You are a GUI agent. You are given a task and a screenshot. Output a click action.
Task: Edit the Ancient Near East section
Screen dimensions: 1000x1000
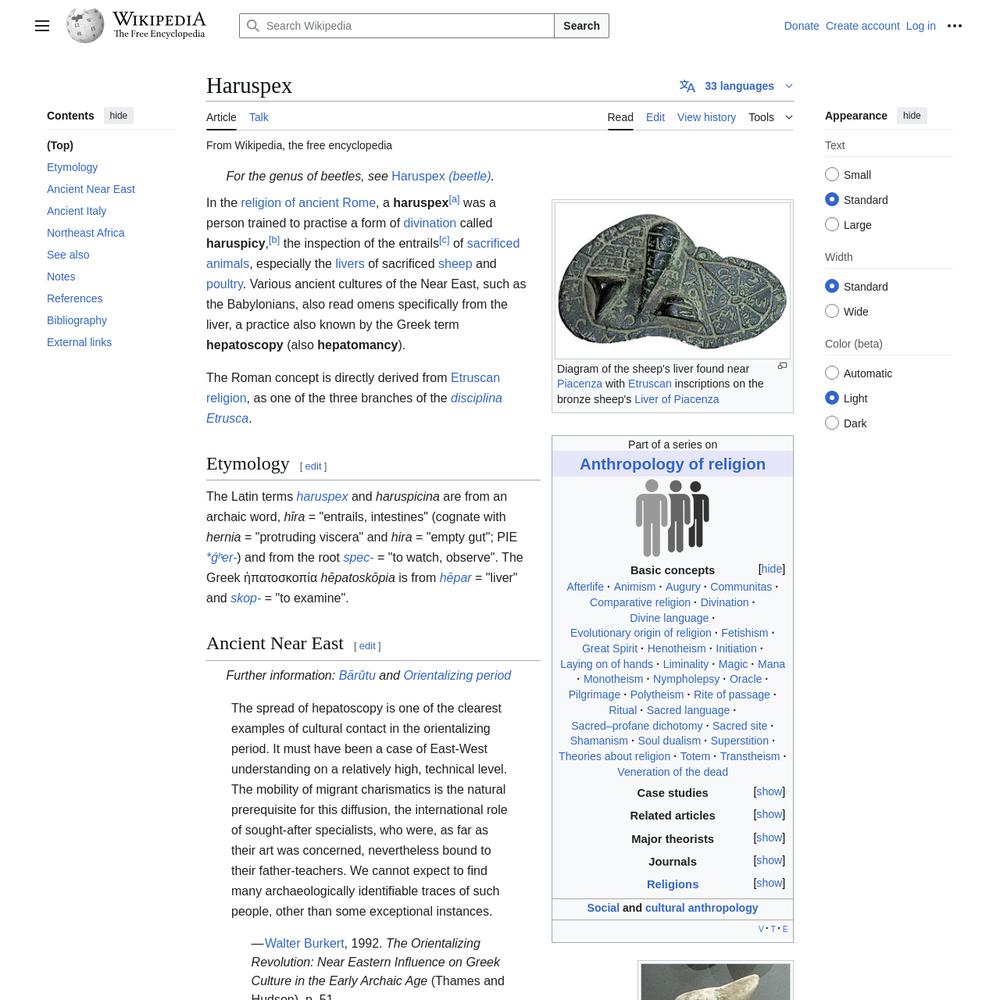[x=367, y=645]
